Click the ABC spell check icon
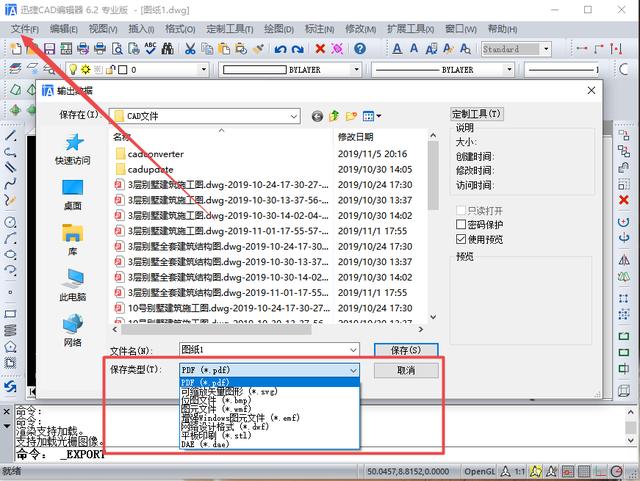640x481 pixels. click(150, 49)
